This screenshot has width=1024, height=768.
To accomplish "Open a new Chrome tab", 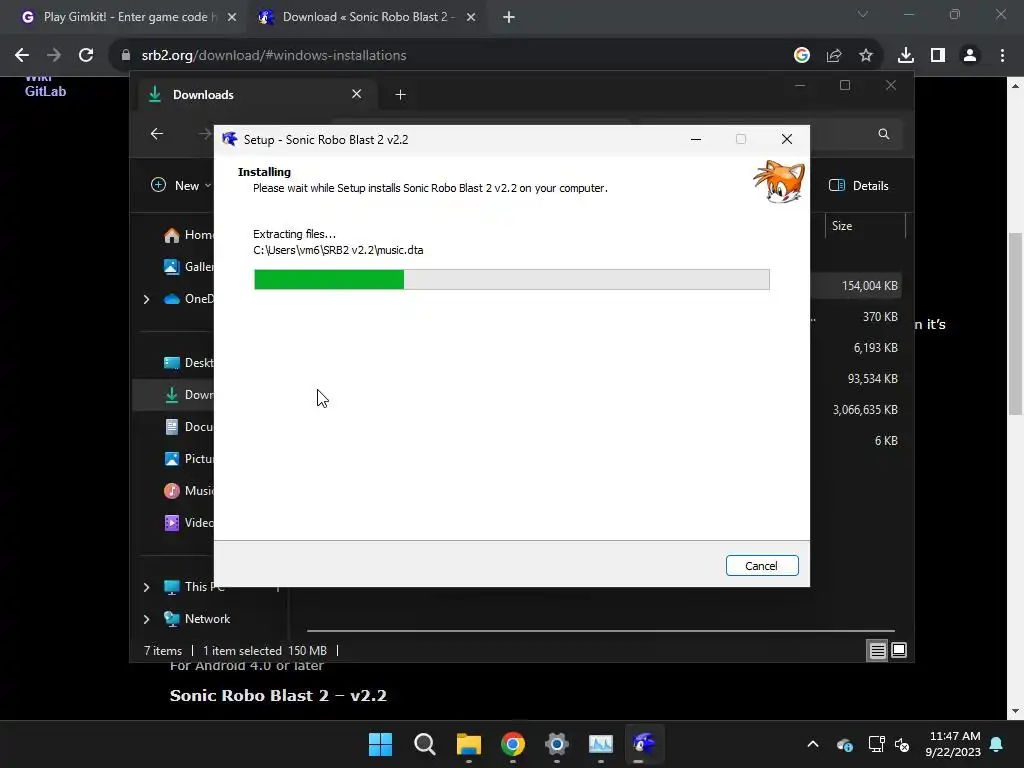I will pos(509,17).
